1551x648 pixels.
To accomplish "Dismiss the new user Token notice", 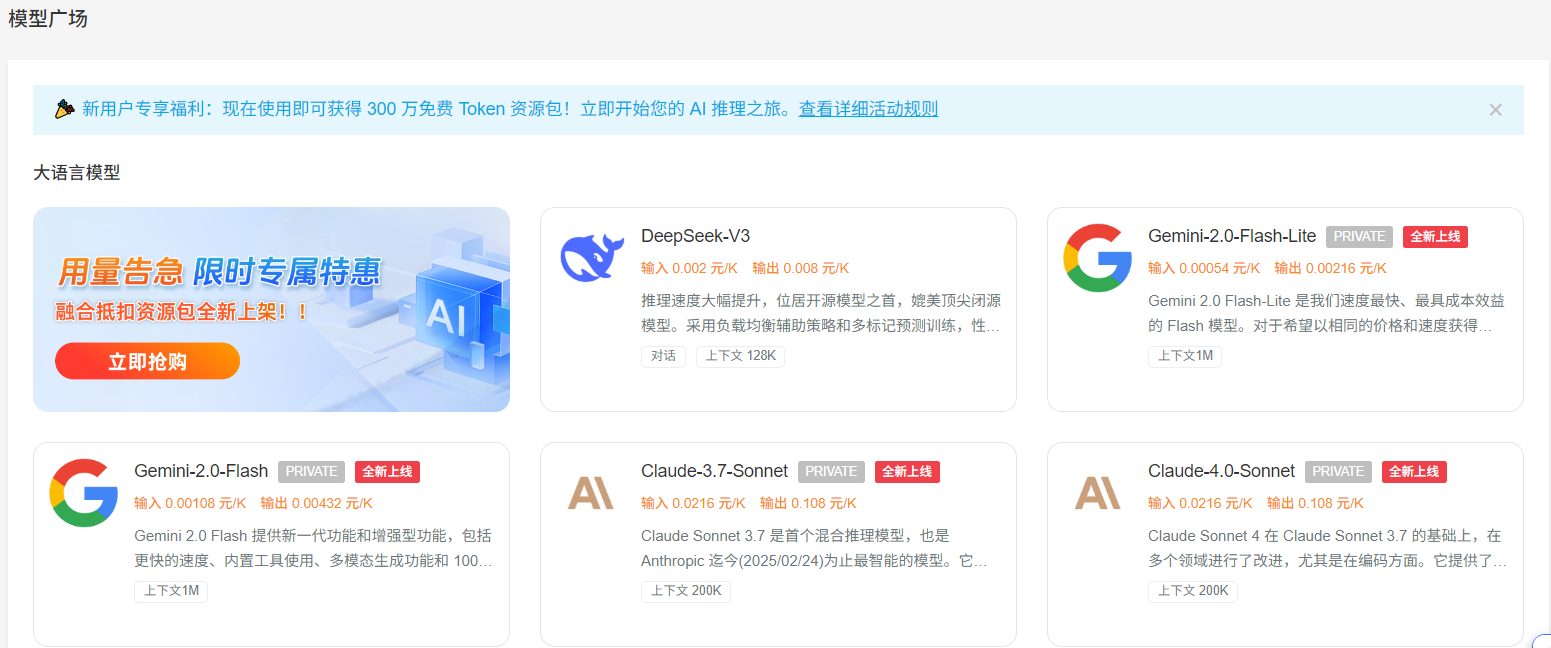I will (1495, 110).
